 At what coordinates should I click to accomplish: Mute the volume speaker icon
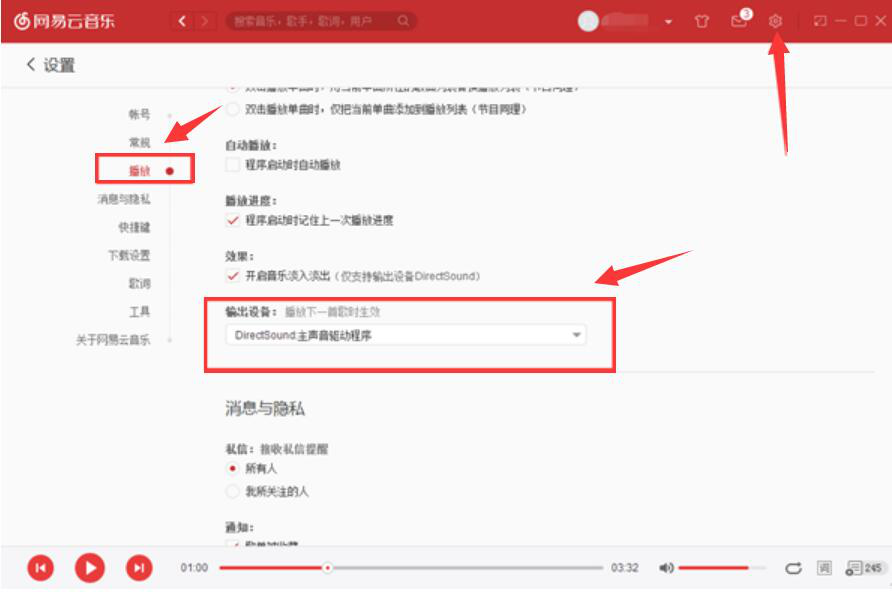(x=666, y=567)
